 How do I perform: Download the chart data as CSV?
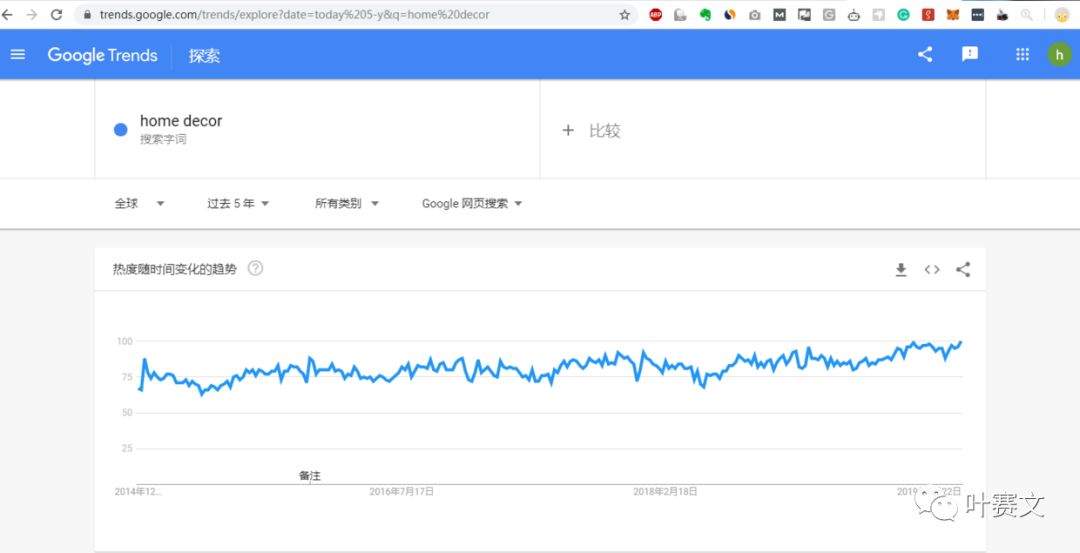901,270
